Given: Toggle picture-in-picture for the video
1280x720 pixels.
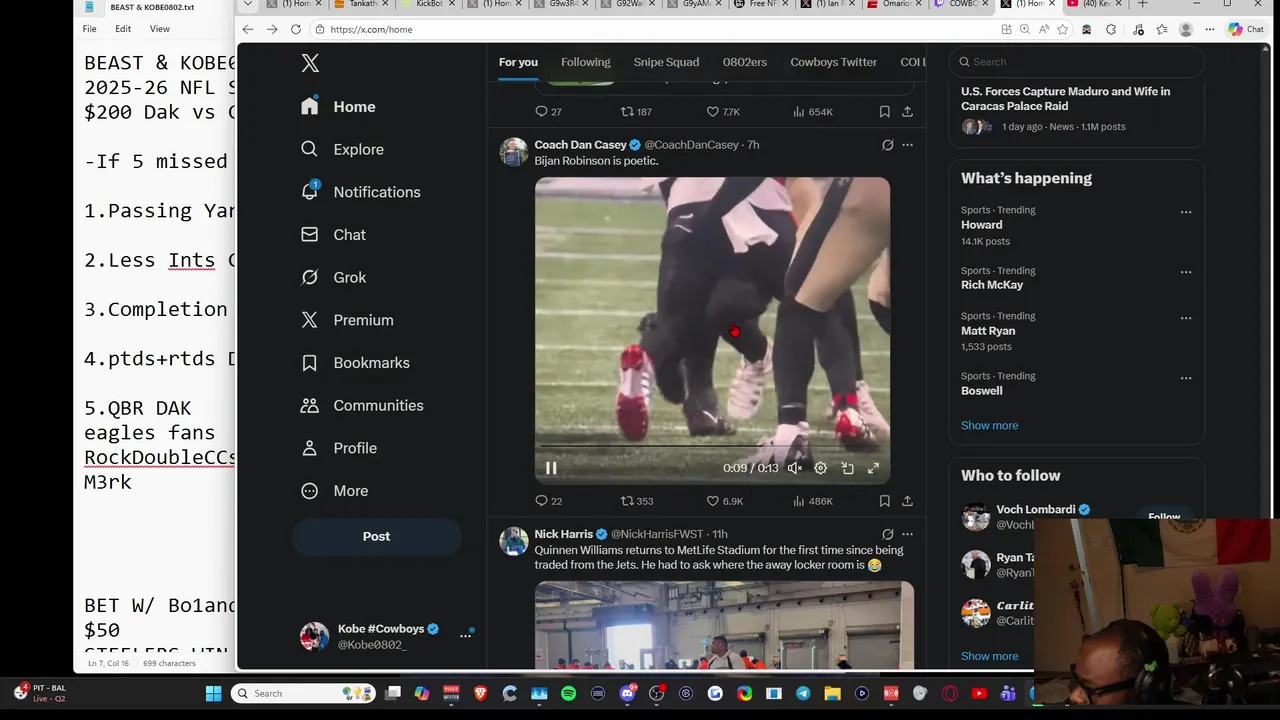Looking at the screenshot, I should coord(847,468).
